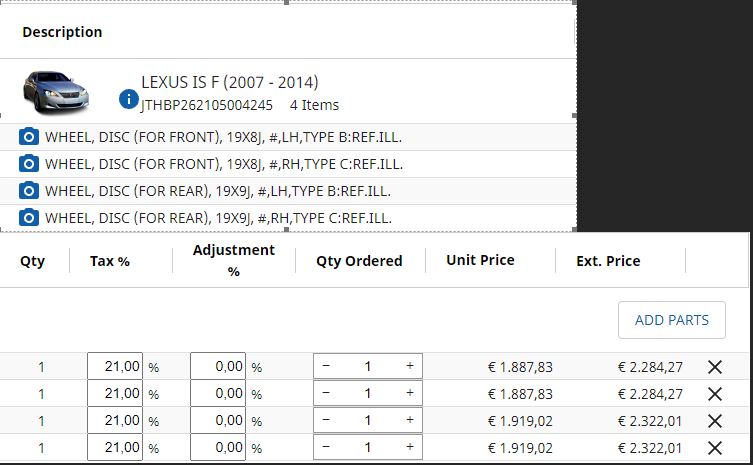753x465 pixels.
Task: Click the blue info icon beside LEXUS IS F
Action: click(128, 99)
